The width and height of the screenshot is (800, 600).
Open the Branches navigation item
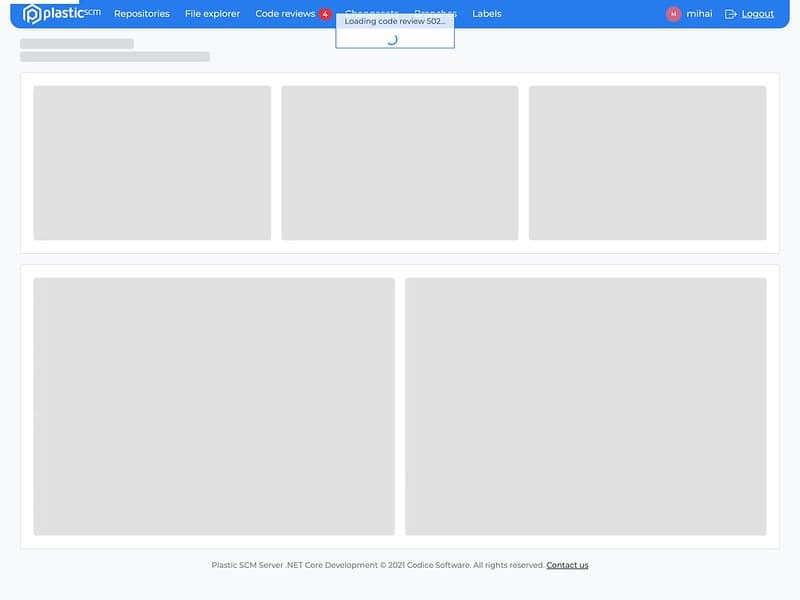(433, 13)
